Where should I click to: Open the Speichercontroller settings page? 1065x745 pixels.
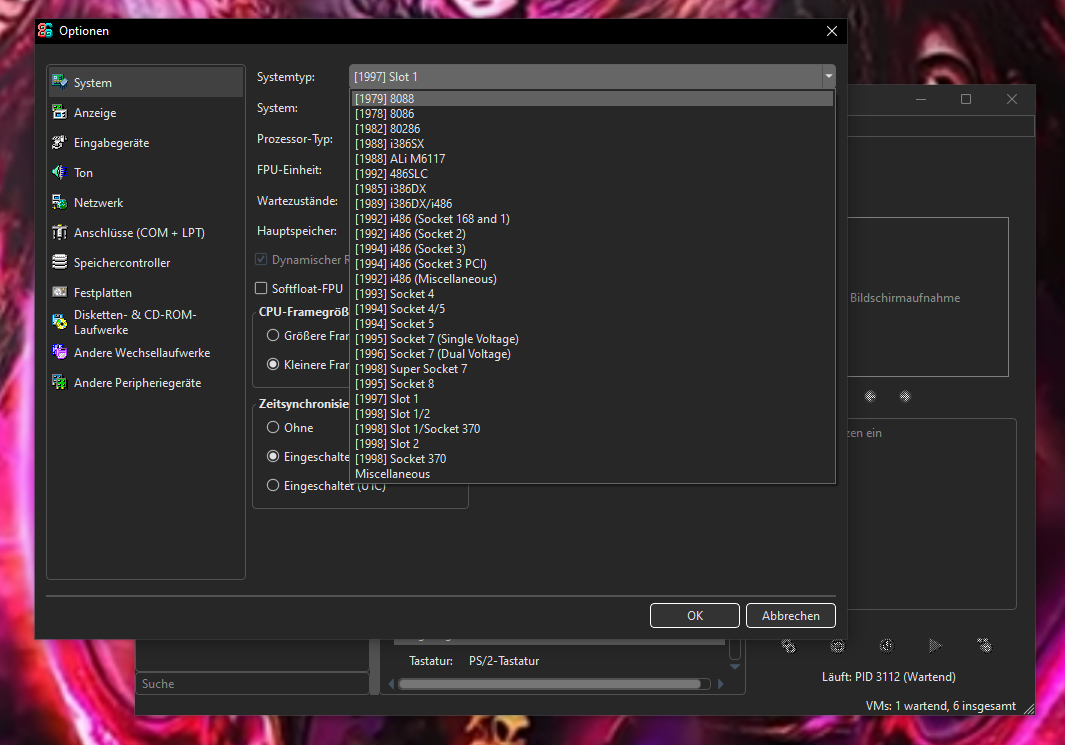coord(58,262)
